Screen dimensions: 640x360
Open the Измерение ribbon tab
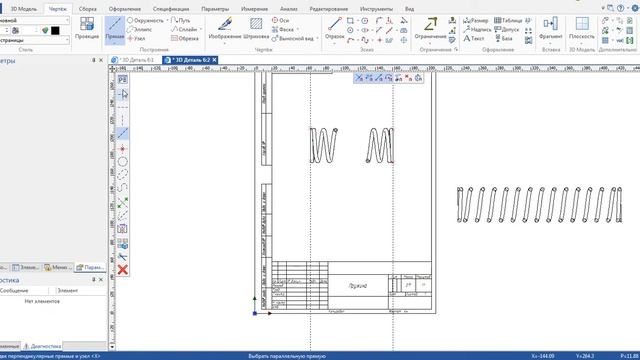pos(254,9)
